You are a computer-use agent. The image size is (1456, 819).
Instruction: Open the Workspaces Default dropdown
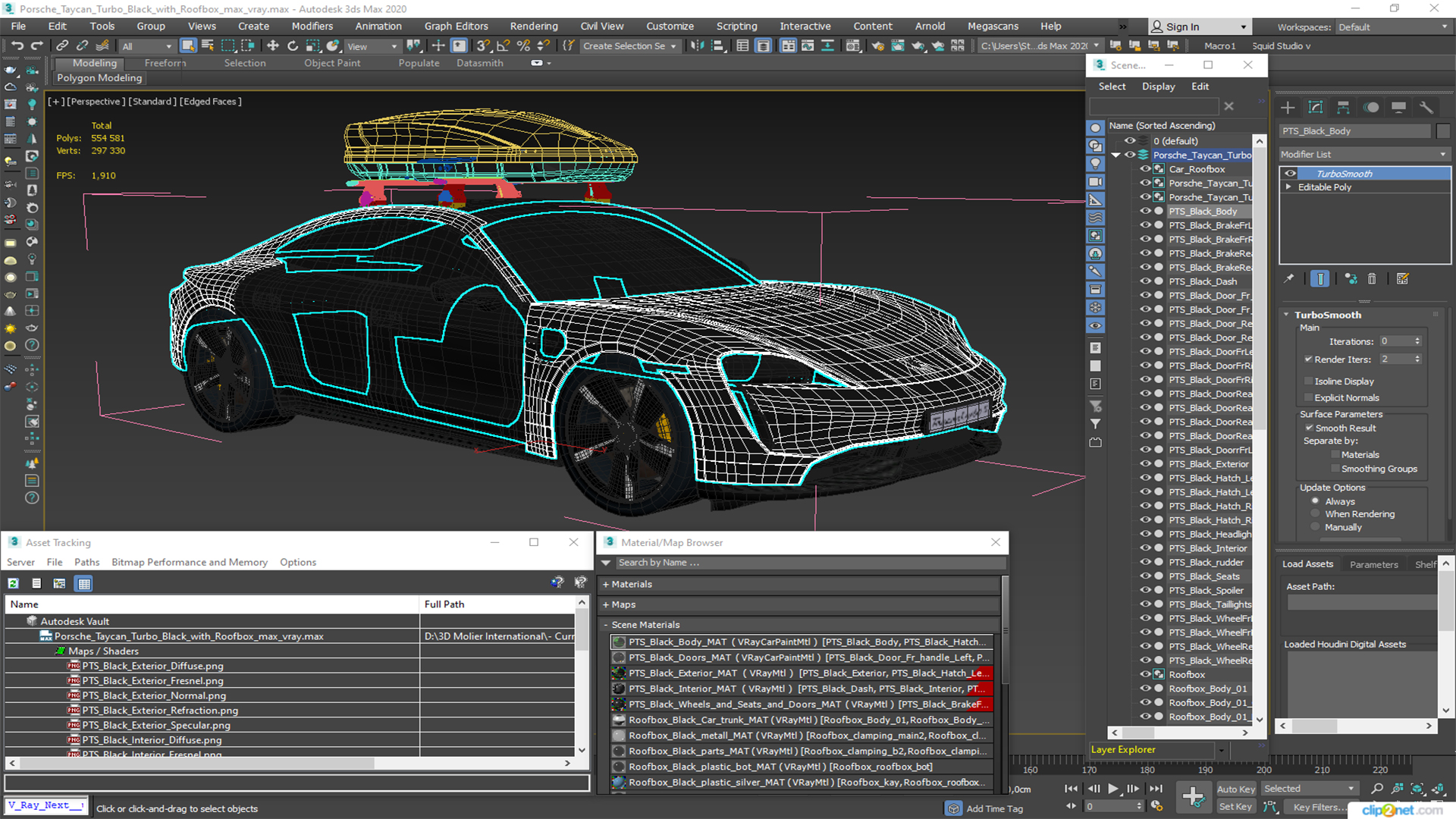(x=1393, y=27)
